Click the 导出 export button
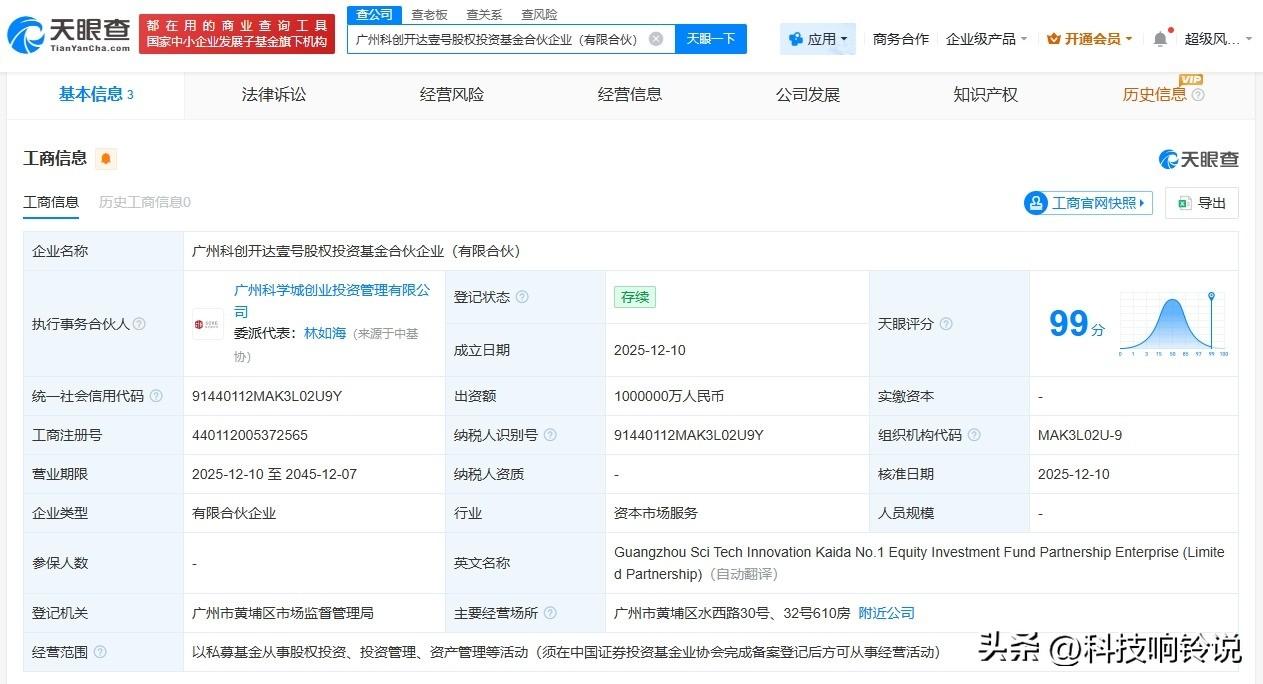This screenshot has height=684, width=1263. (x=1202, y=203)
